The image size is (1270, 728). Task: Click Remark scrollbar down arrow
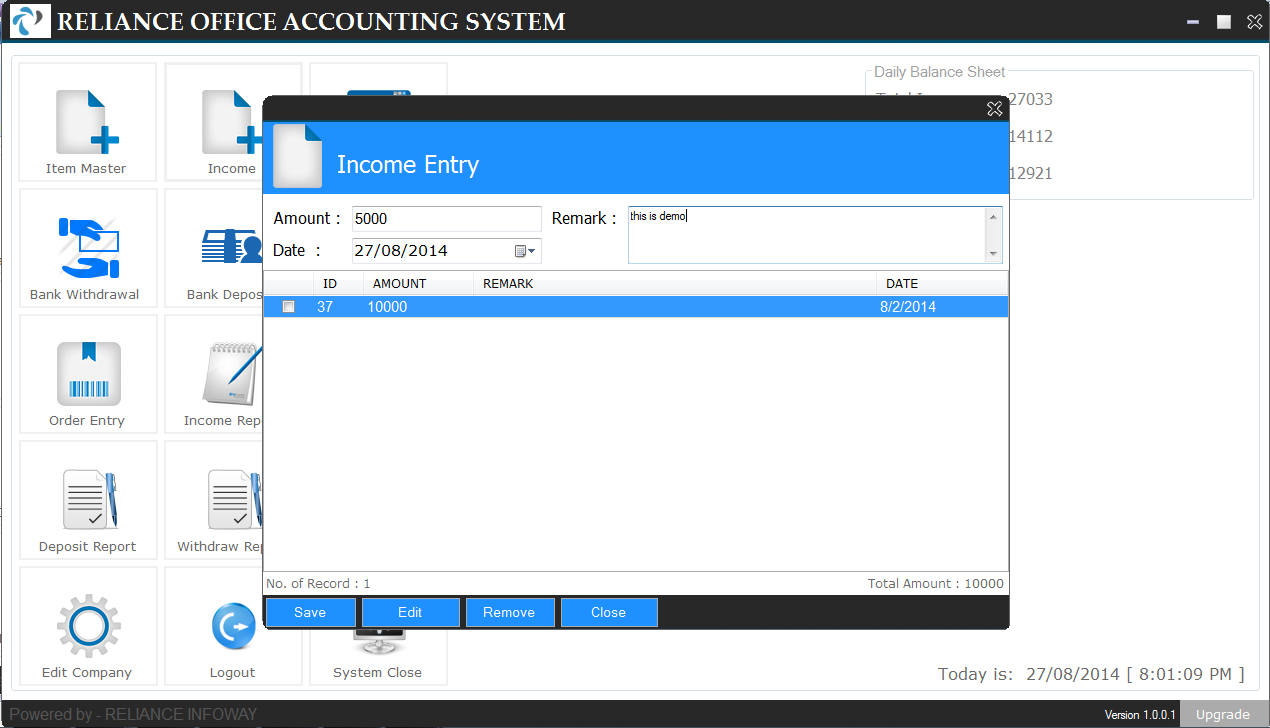coord(993,254)
